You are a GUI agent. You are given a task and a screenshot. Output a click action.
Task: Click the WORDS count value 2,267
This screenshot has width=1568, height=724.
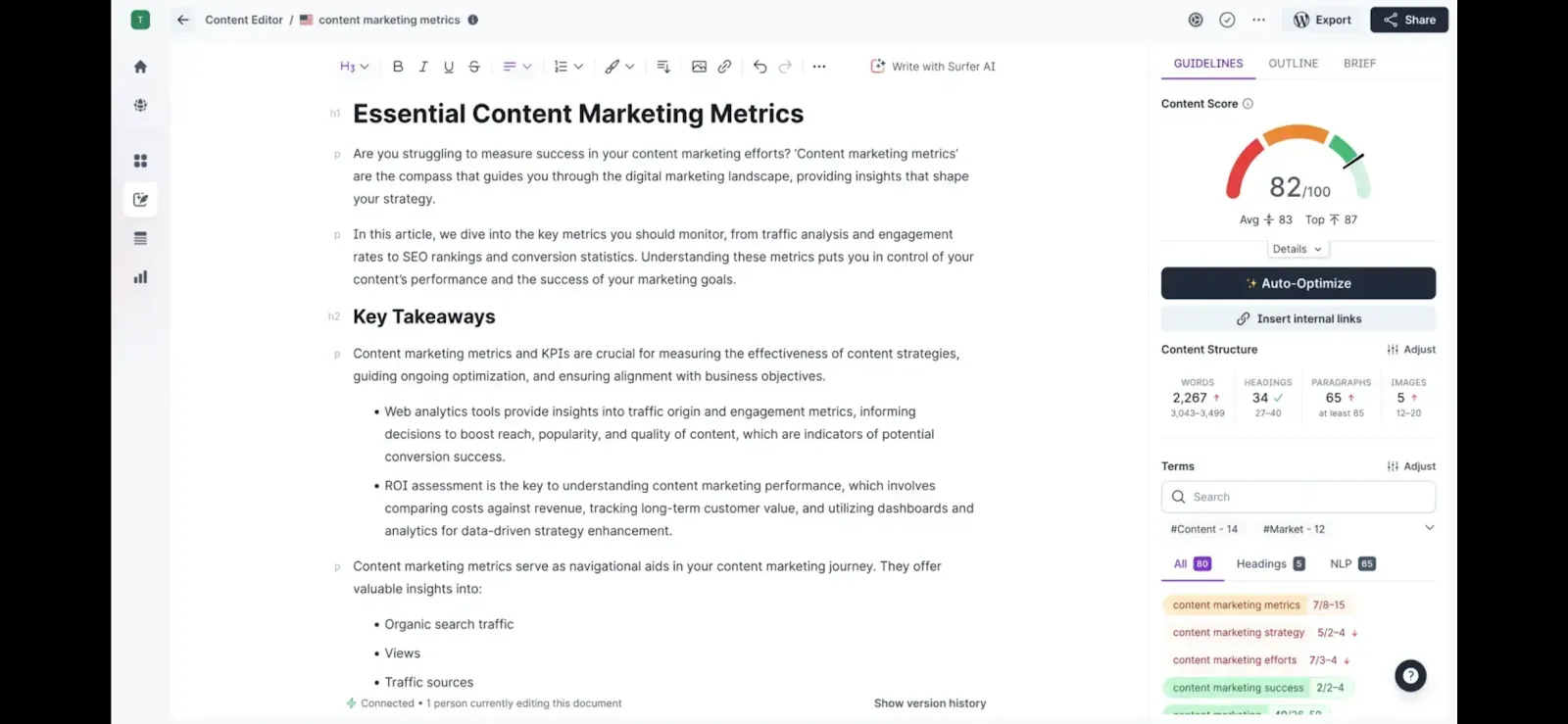(x=1190, y=398)
